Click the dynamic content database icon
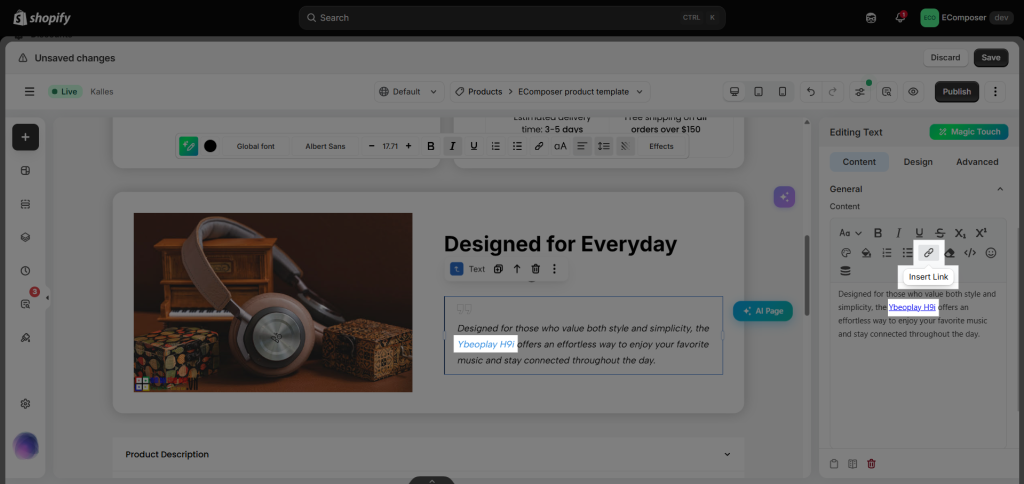 [x=846, y=270]
